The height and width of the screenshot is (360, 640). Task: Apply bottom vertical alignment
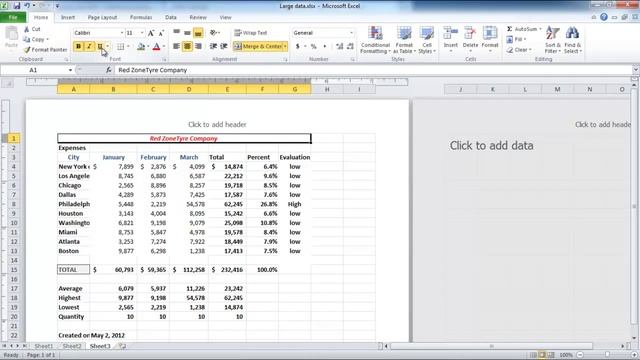point(198,33)
